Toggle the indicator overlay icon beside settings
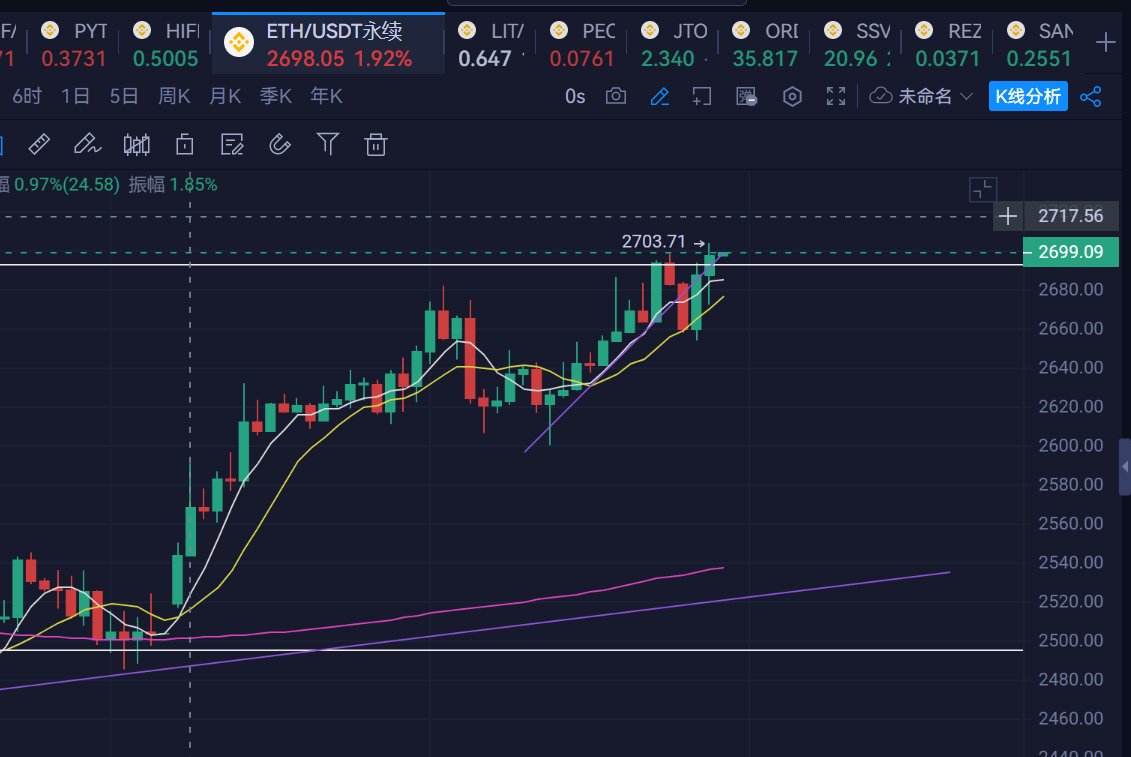Screen dimensions: 1131x757 tap(746, 96)
